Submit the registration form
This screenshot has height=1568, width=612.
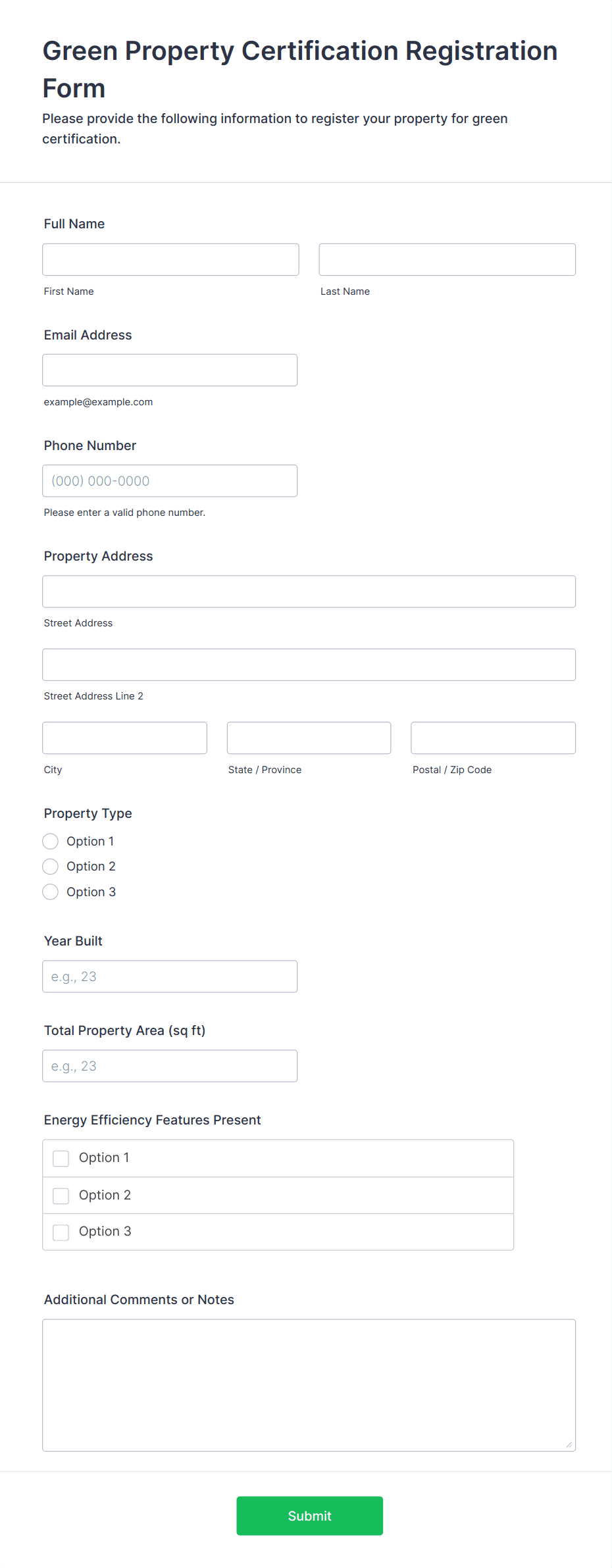coord(309,1515)
